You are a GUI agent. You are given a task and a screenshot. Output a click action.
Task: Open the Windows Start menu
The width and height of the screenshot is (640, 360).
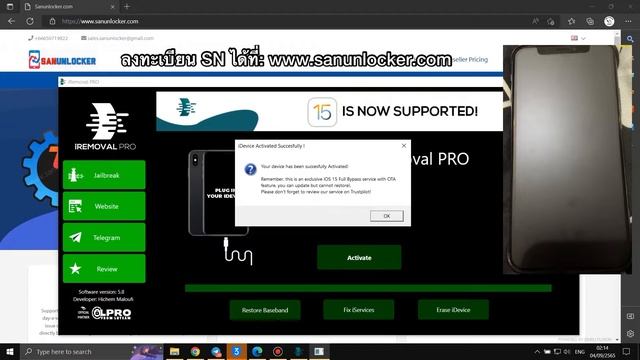coord(10,351)
